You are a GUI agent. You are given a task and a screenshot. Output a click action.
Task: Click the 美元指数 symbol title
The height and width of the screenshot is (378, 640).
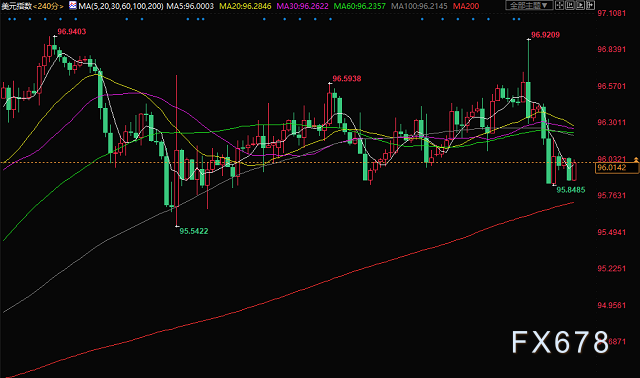coord(16,6)
